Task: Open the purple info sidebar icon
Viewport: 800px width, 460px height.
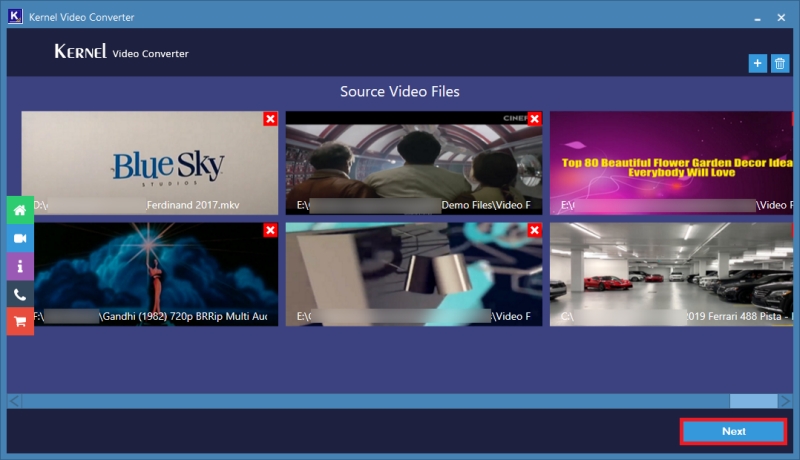Action: point(20,266)
